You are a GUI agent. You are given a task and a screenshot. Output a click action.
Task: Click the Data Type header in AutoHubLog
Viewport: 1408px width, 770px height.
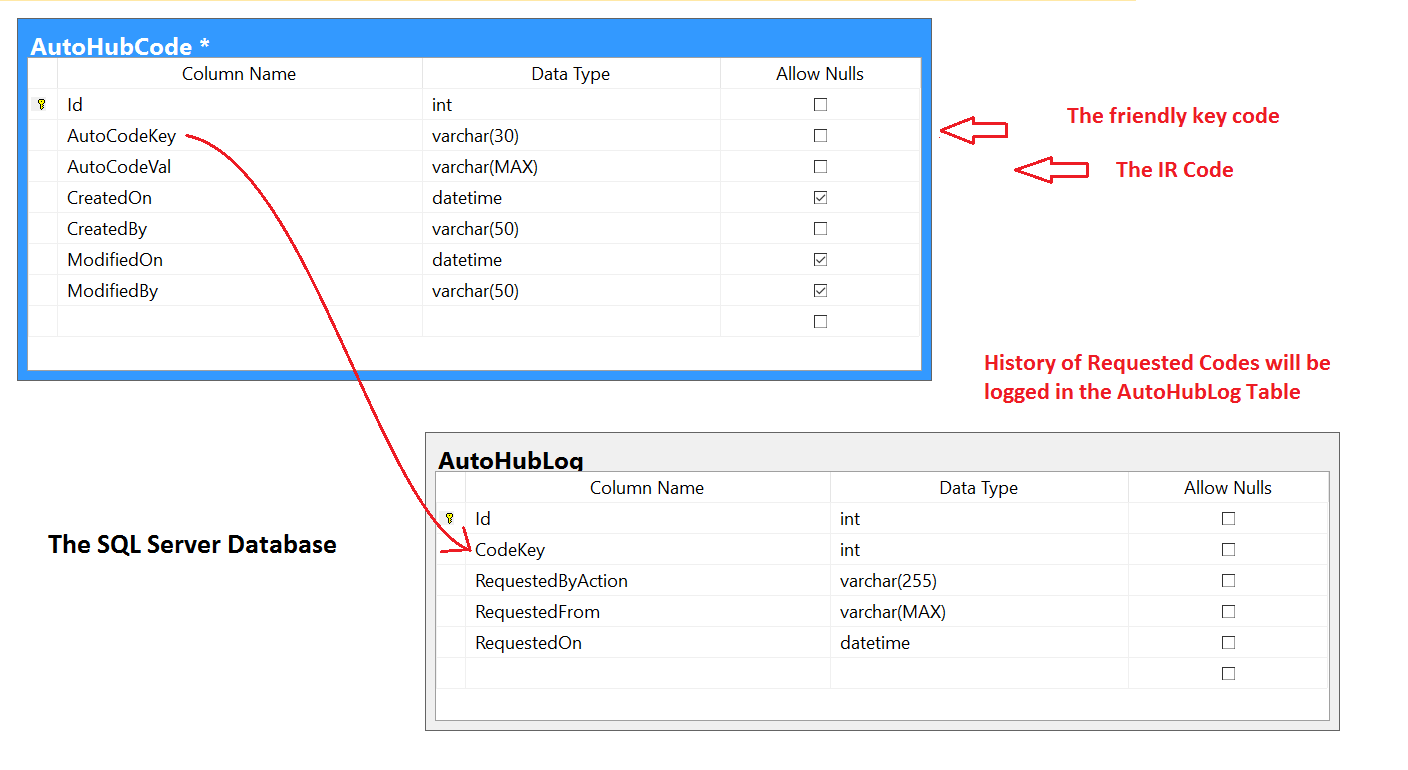click(978, 488)
